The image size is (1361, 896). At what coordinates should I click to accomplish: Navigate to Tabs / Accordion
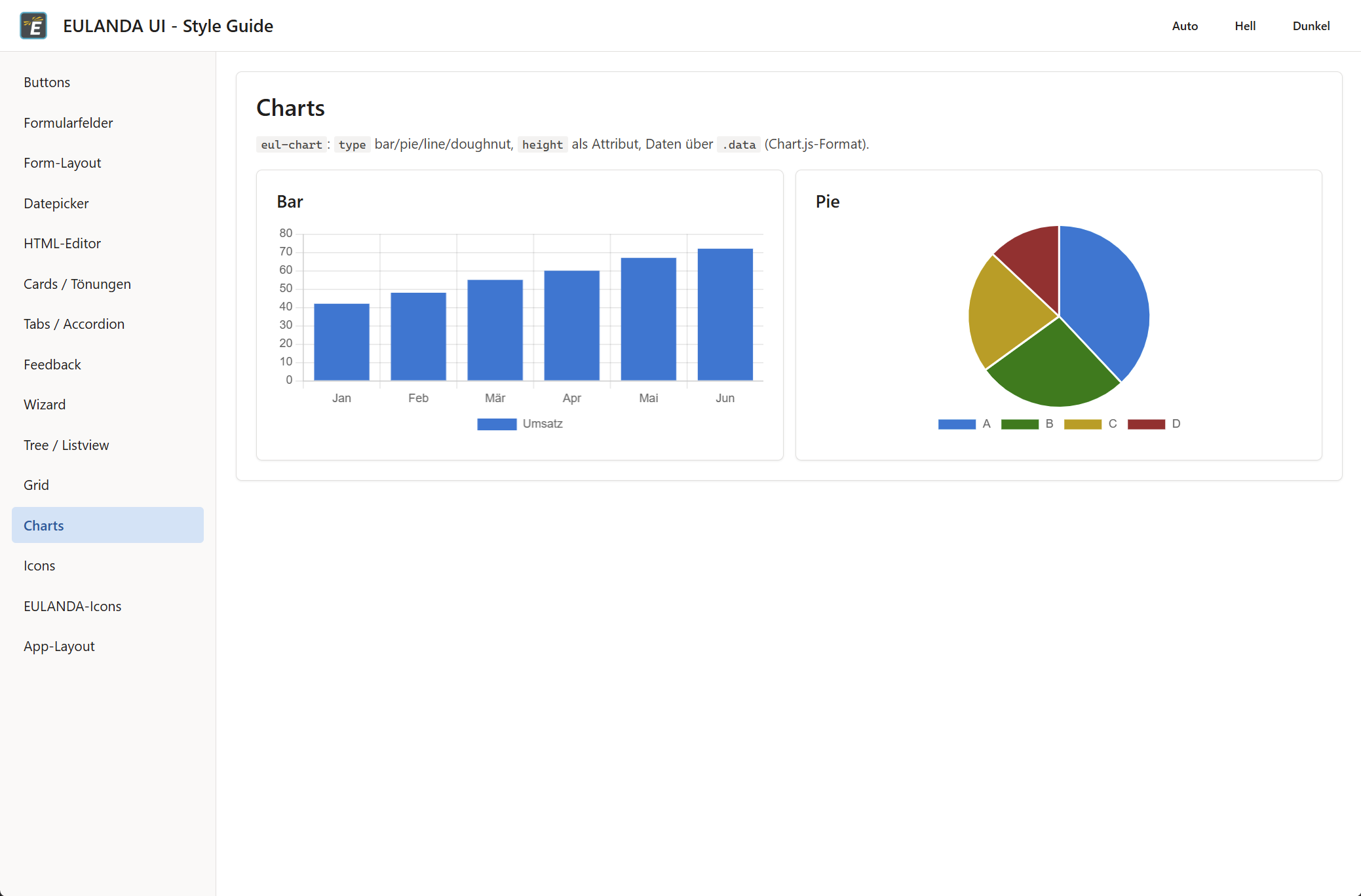107,324
